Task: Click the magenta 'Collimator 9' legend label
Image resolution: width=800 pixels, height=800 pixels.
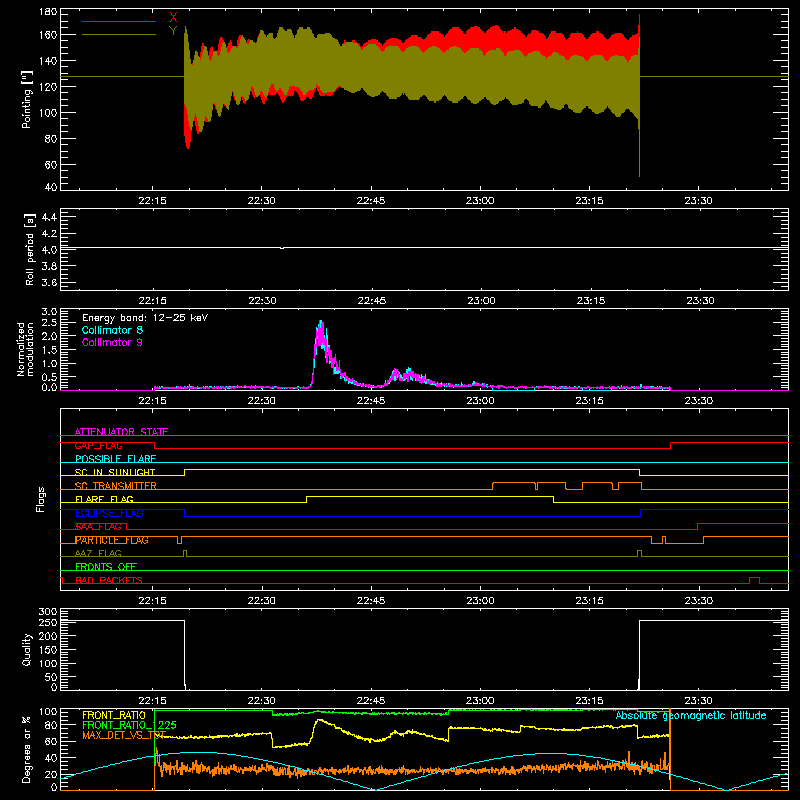Action: pyautogui.click(x=112, y=342)
